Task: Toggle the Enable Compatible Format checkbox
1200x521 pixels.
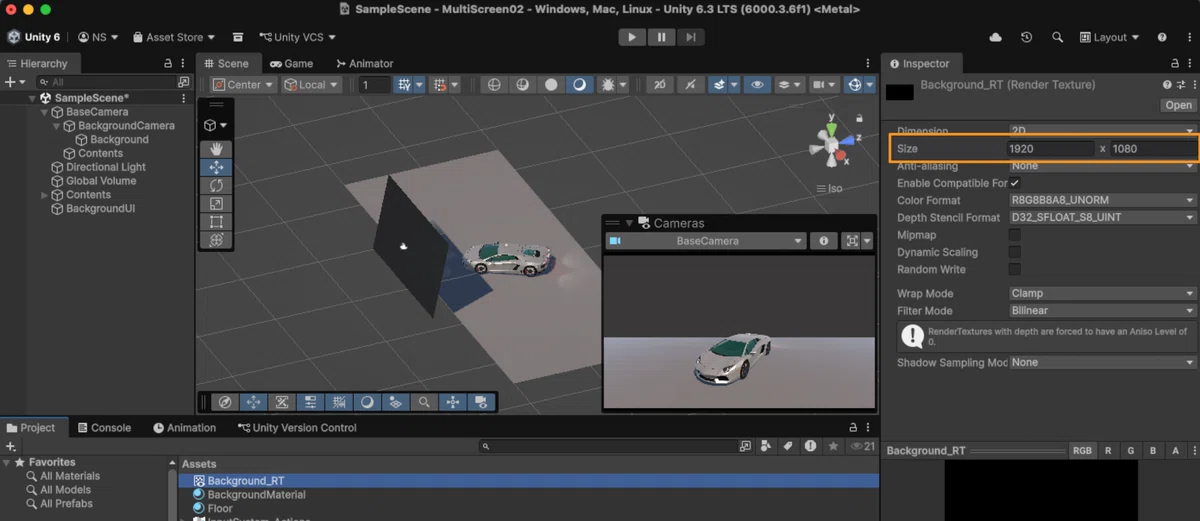Action: pos(1015,183)
